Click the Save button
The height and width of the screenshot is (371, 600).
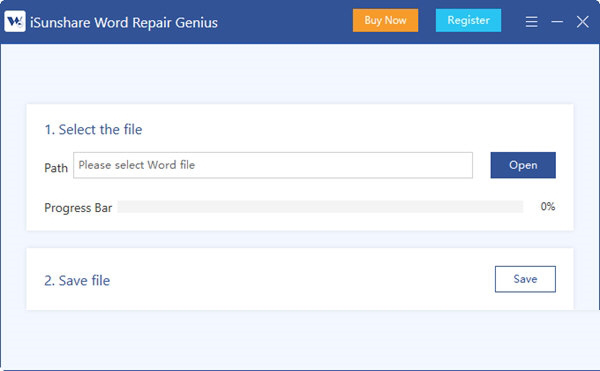(525, 279)
